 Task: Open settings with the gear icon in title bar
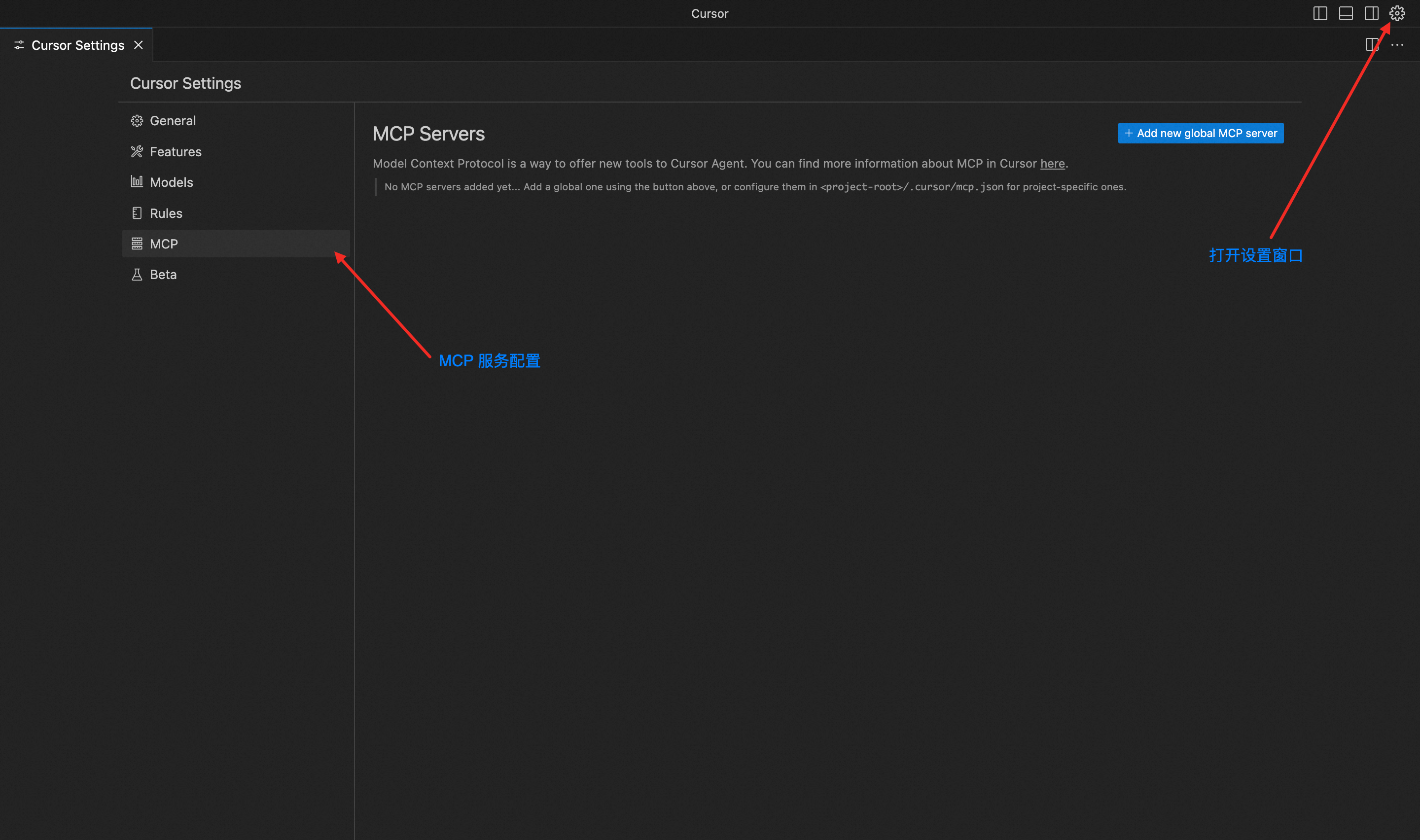point(1397,14)
